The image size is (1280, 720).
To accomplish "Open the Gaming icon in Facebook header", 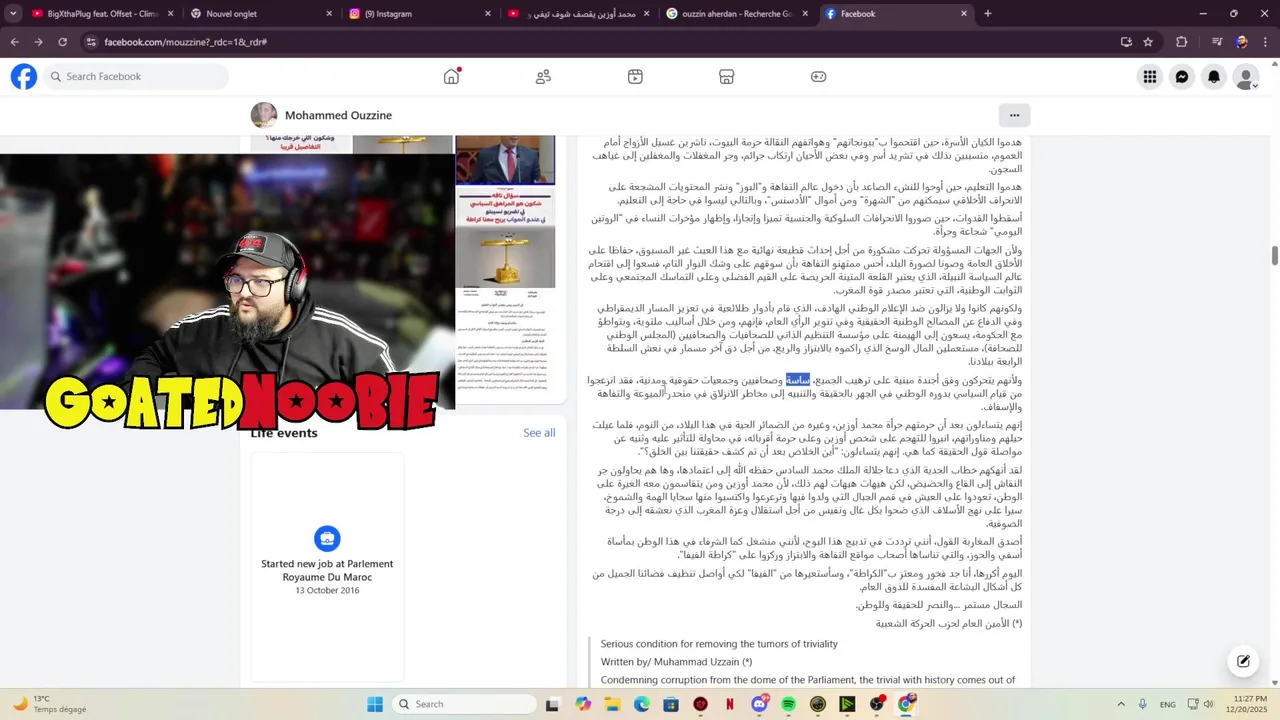I will pyautogui.click(x=818, y=77).
